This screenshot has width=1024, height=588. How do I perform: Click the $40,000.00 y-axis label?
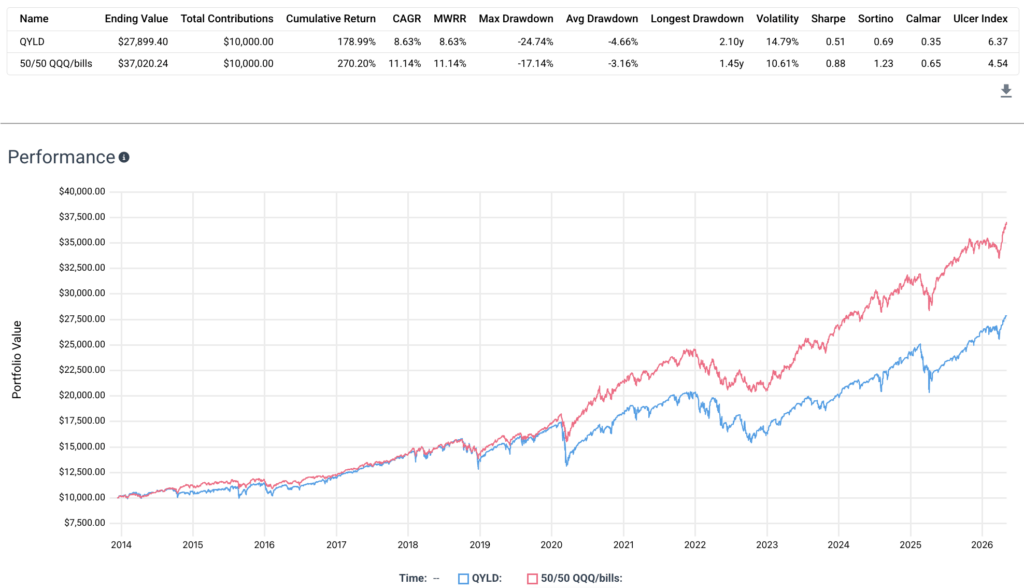coord(82,191)
